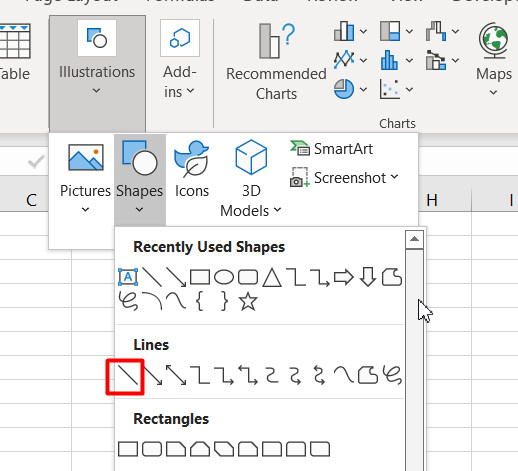Pick the Right Brace shape
Image resolution: width=518 pixels, height=471 pixels.
click(225, 302)
